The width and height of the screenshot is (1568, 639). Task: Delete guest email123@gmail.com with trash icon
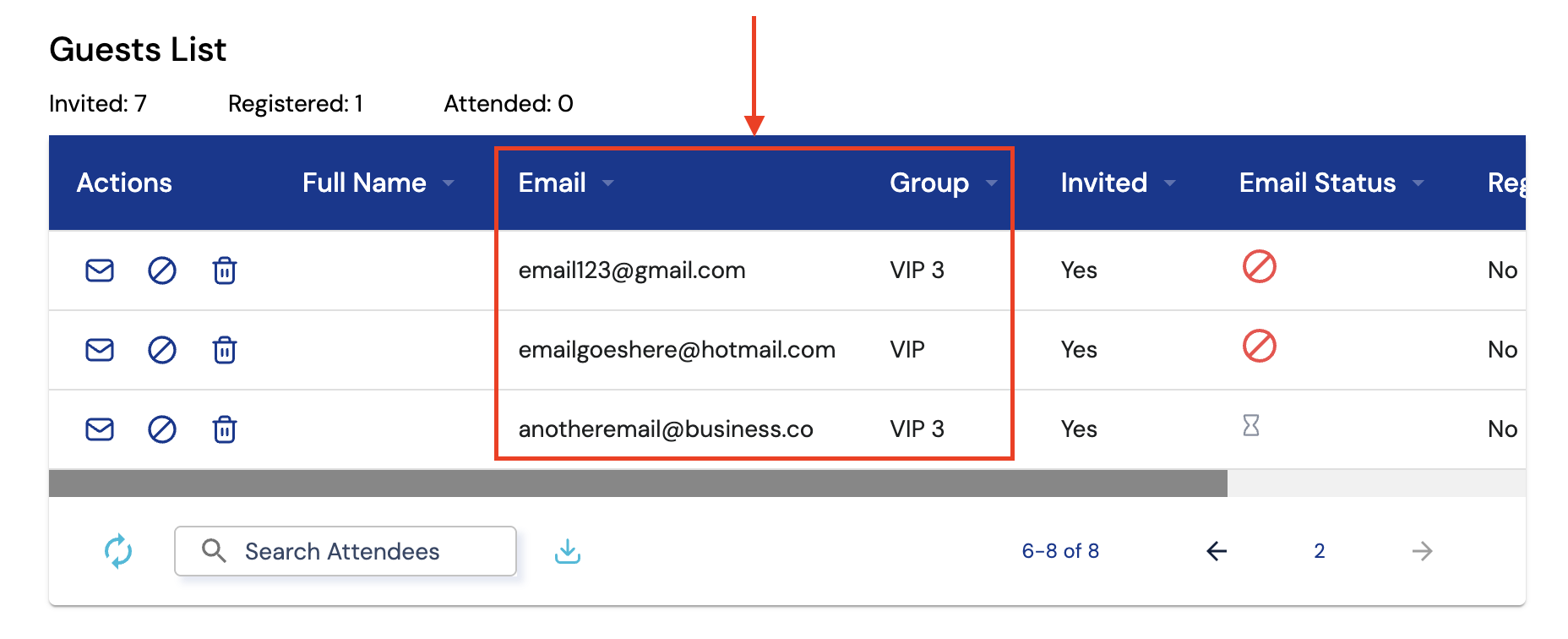click(225, 270)
